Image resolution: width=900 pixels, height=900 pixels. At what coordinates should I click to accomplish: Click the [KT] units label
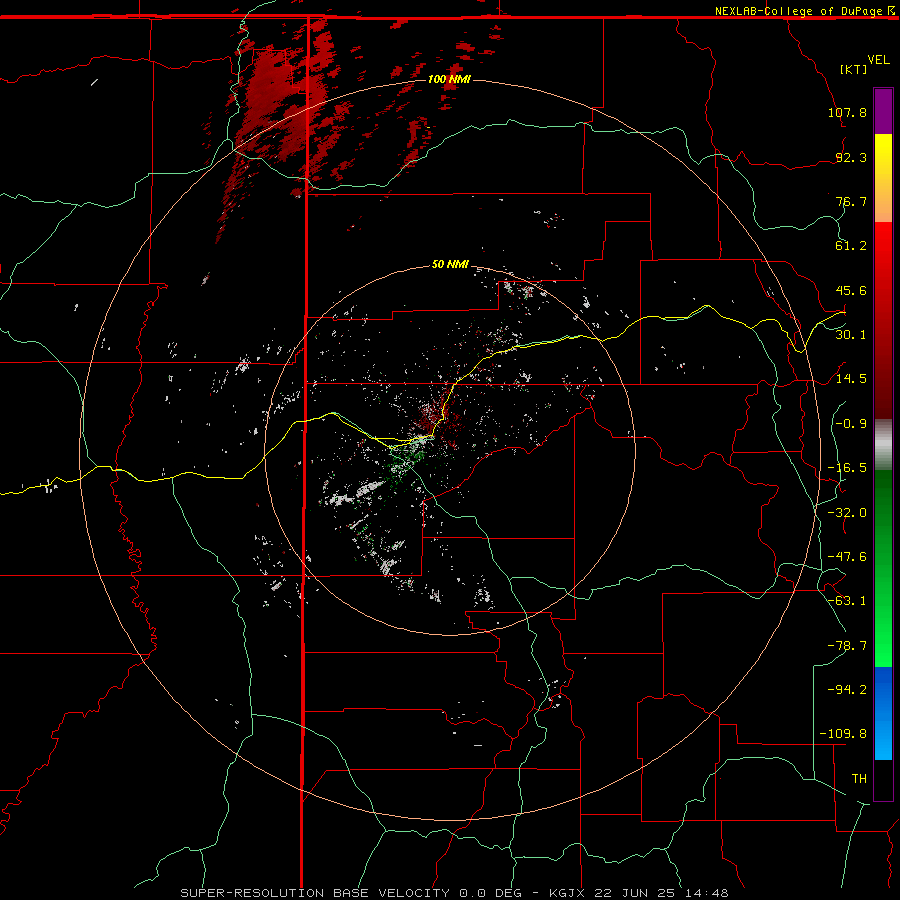coord(854,69)
